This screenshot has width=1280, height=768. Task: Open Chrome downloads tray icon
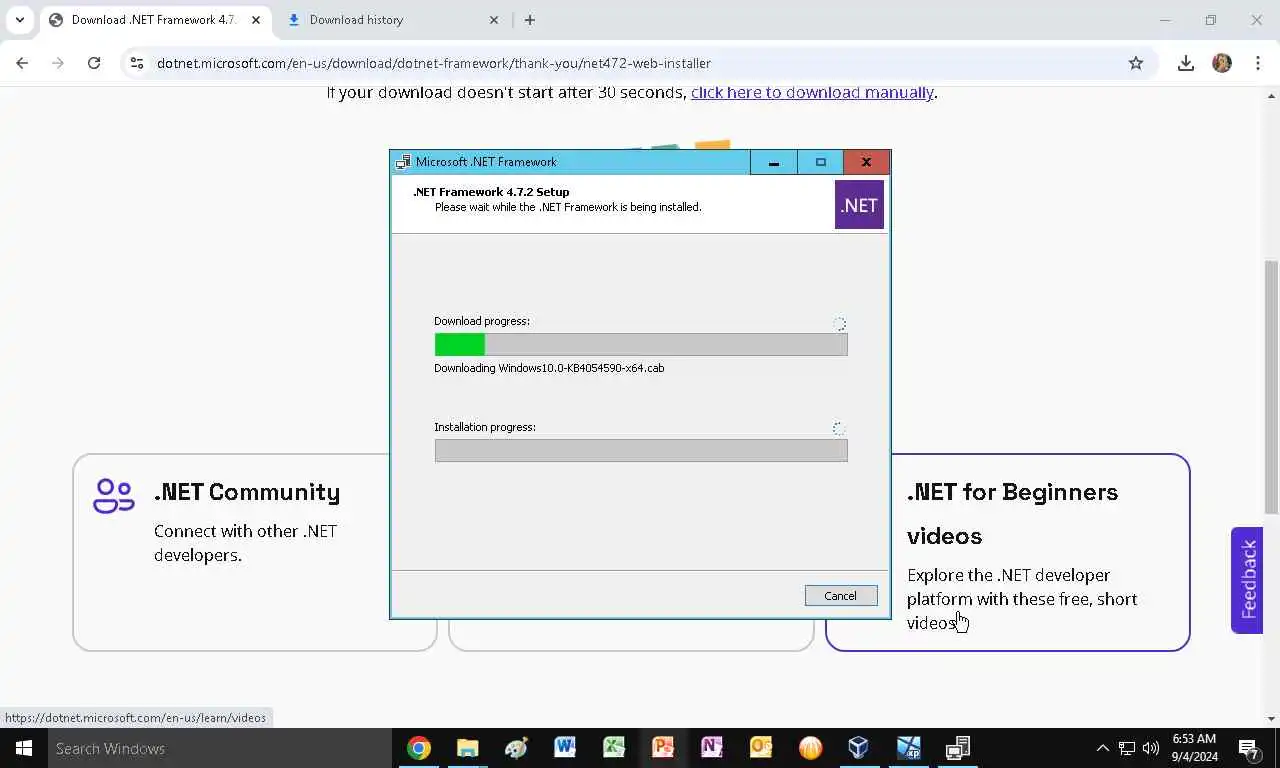click(1186, 63)
